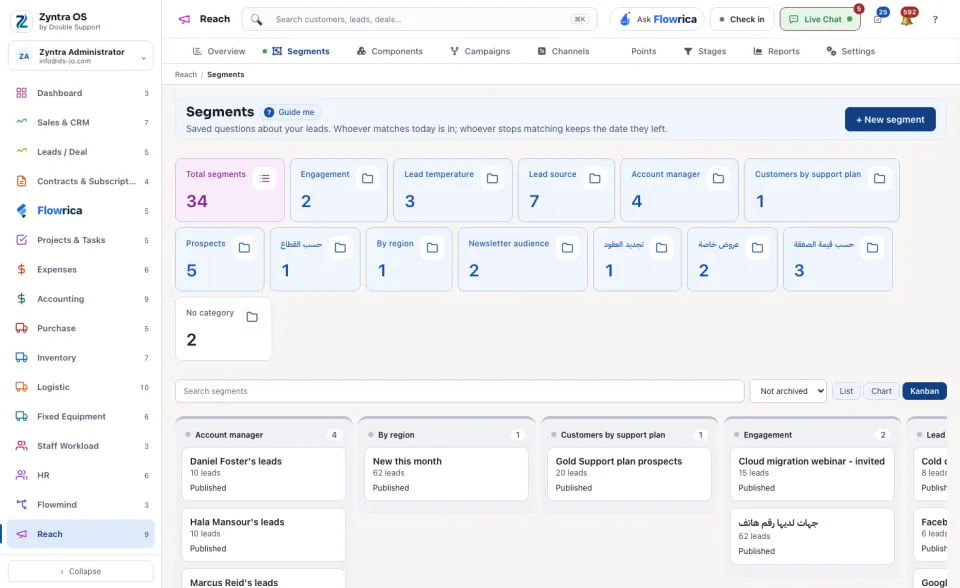Switch to the Channels tab
The image size is (960, 588).
coord(563,51)
